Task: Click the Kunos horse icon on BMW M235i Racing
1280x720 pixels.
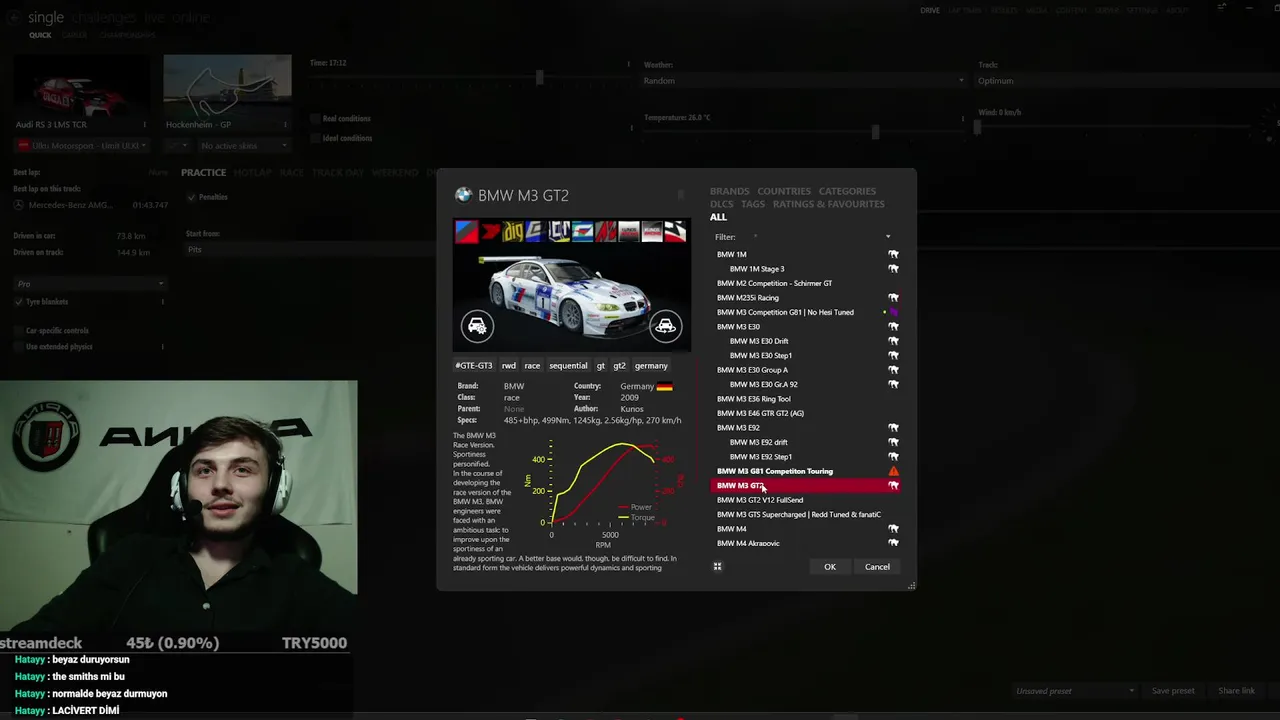Action: click(x=894, y=298)
